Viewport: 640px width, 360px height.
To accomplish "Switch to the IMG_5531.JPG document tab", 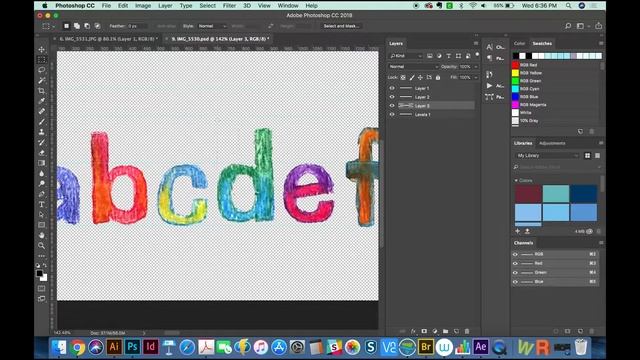I will click(109, 39).
